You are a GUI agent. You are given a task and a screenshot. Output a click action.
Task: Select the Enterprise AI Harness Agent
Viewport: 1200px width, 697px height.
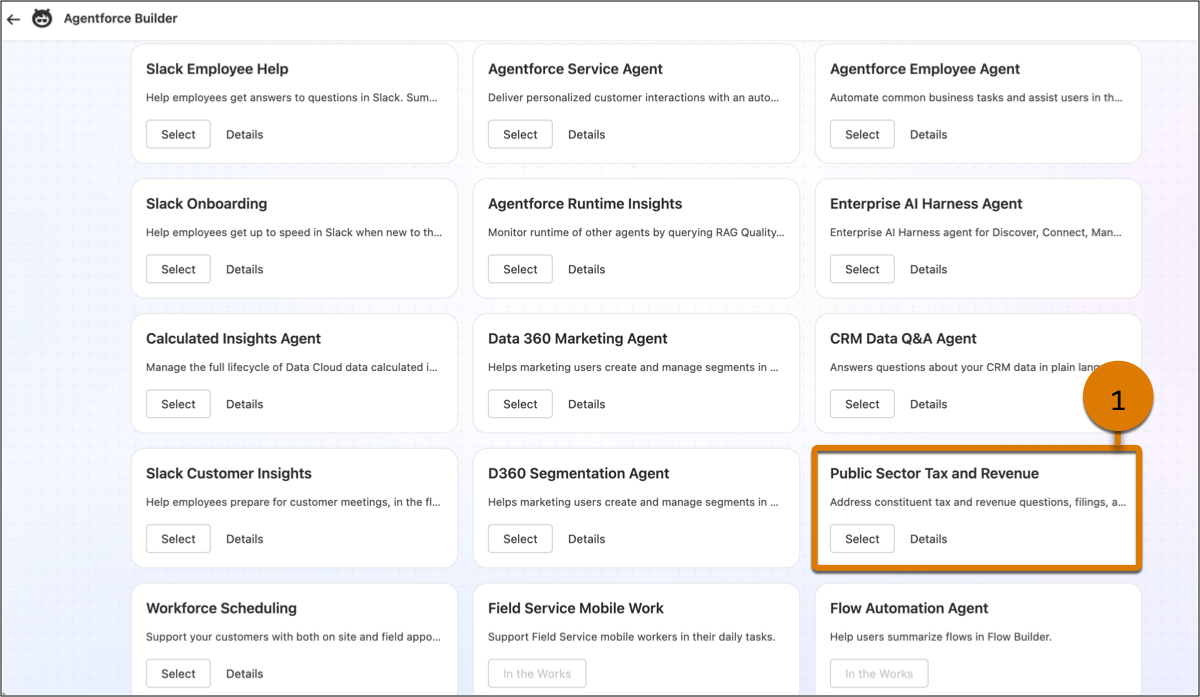click(x=862, y=269)
